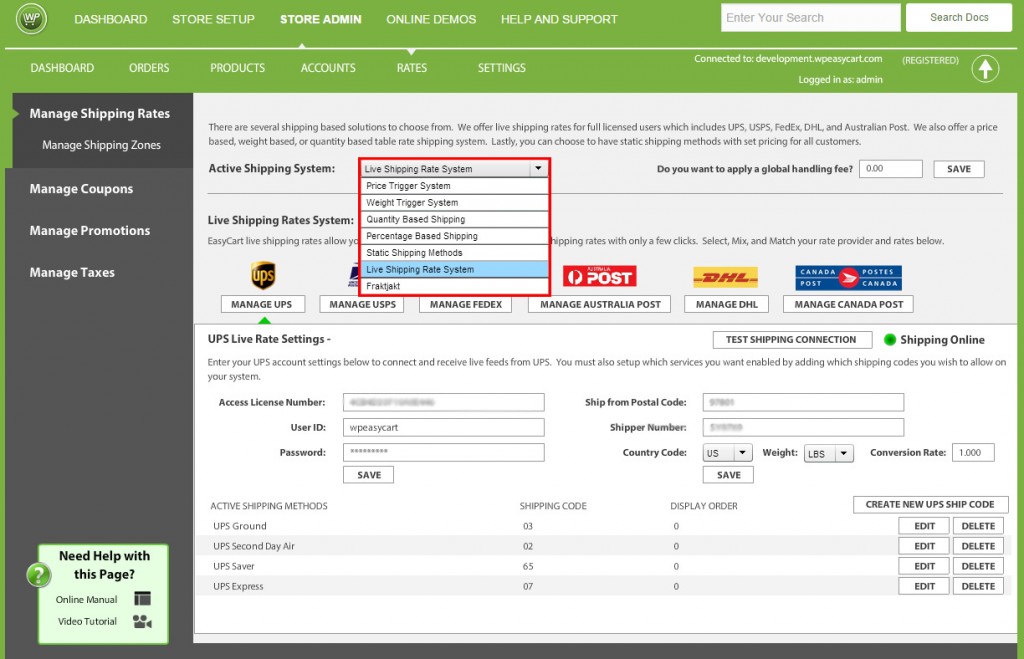Image resolution: width=1024 pixels, height=659 pixels.
Task: Go to the SETTINGS tab
Action: 502,68
